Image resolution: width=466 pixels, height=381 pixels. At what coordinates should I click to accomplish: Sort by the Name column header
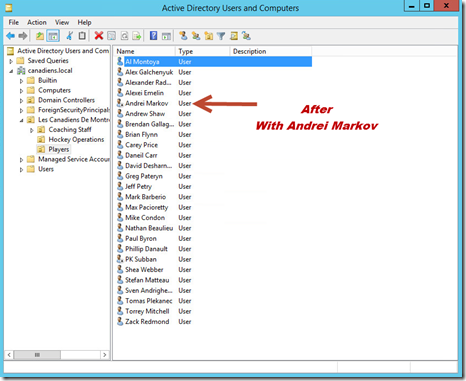(145, 51)
